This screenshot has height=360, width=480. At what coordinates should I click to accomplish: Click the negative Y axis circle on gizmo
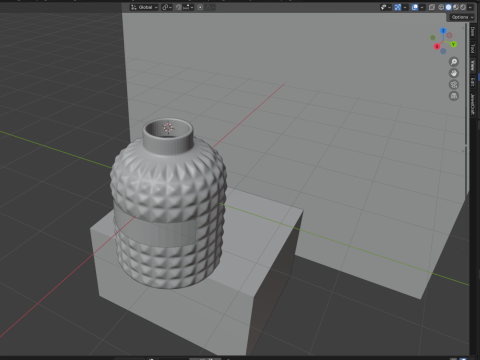pos(433,38)
